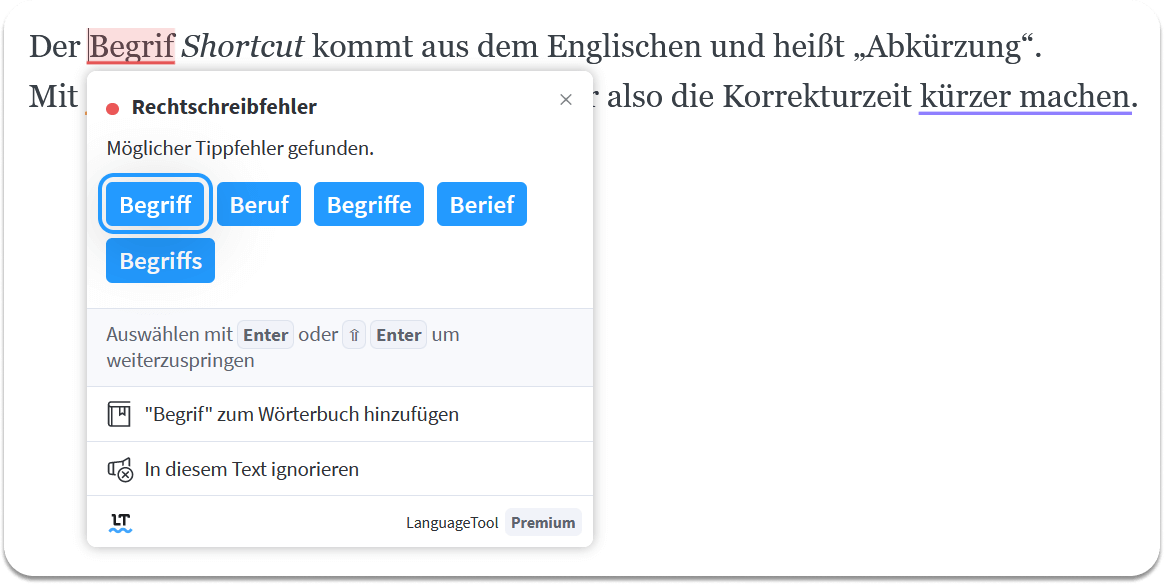
Task: Click the Premium badge
Action: coord(543,522)
